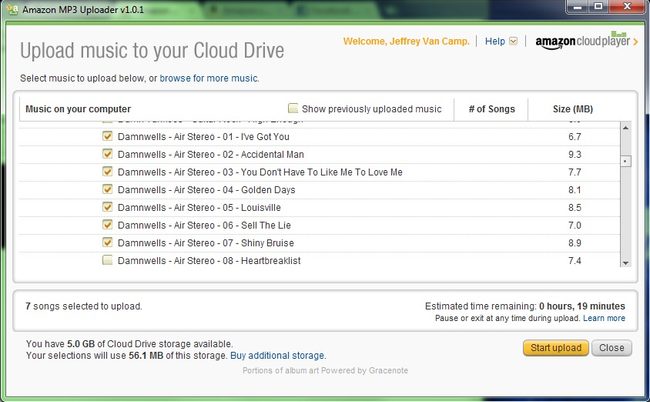This screenshot has height=402, width=650.
Task: Click the Start upload button
Action: (x=556, y=348)
